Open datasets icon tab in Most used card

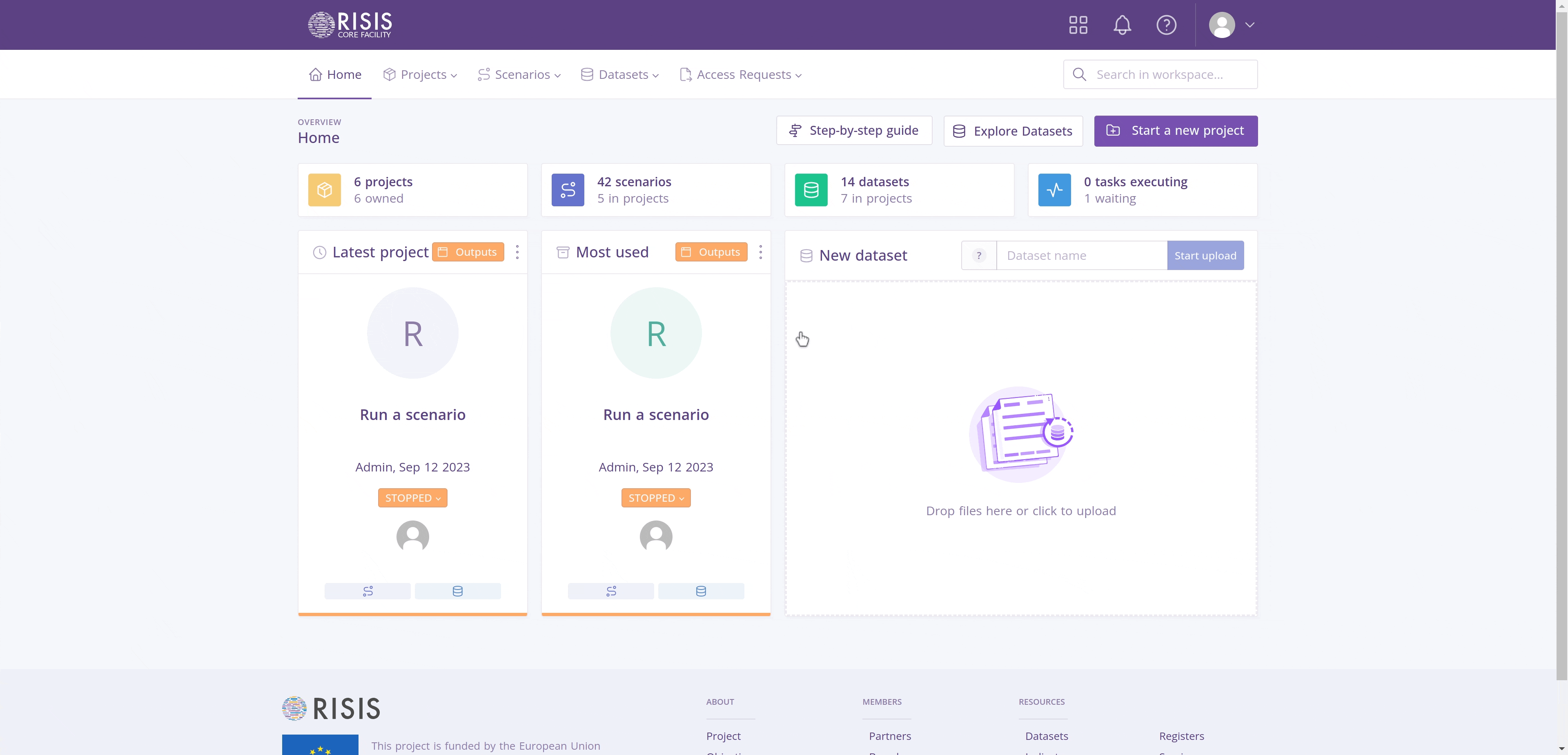tap(701, 591)
